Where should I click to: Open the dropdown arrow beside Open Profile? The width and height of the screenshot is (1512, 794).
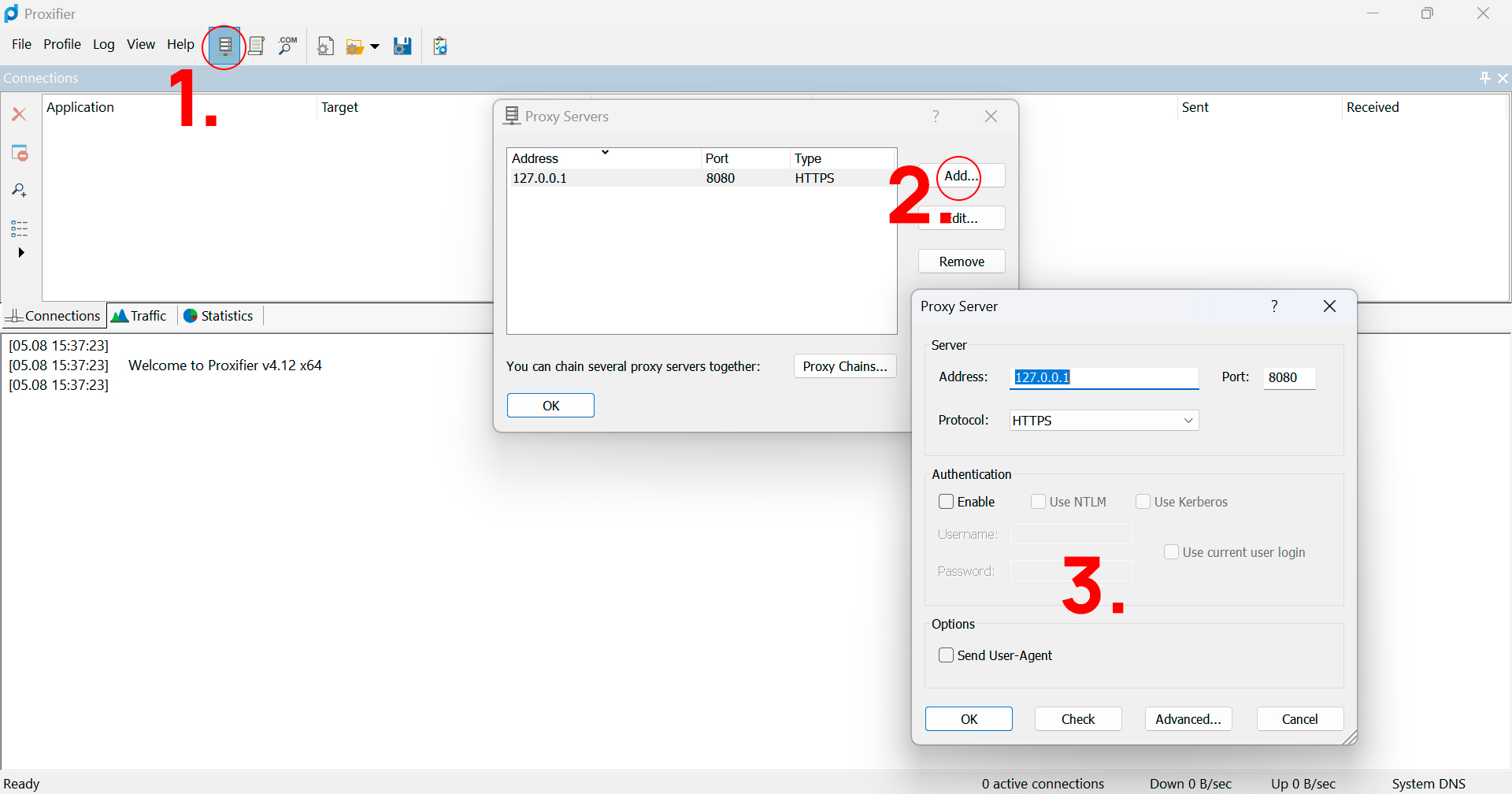click(x=375, y=47)
